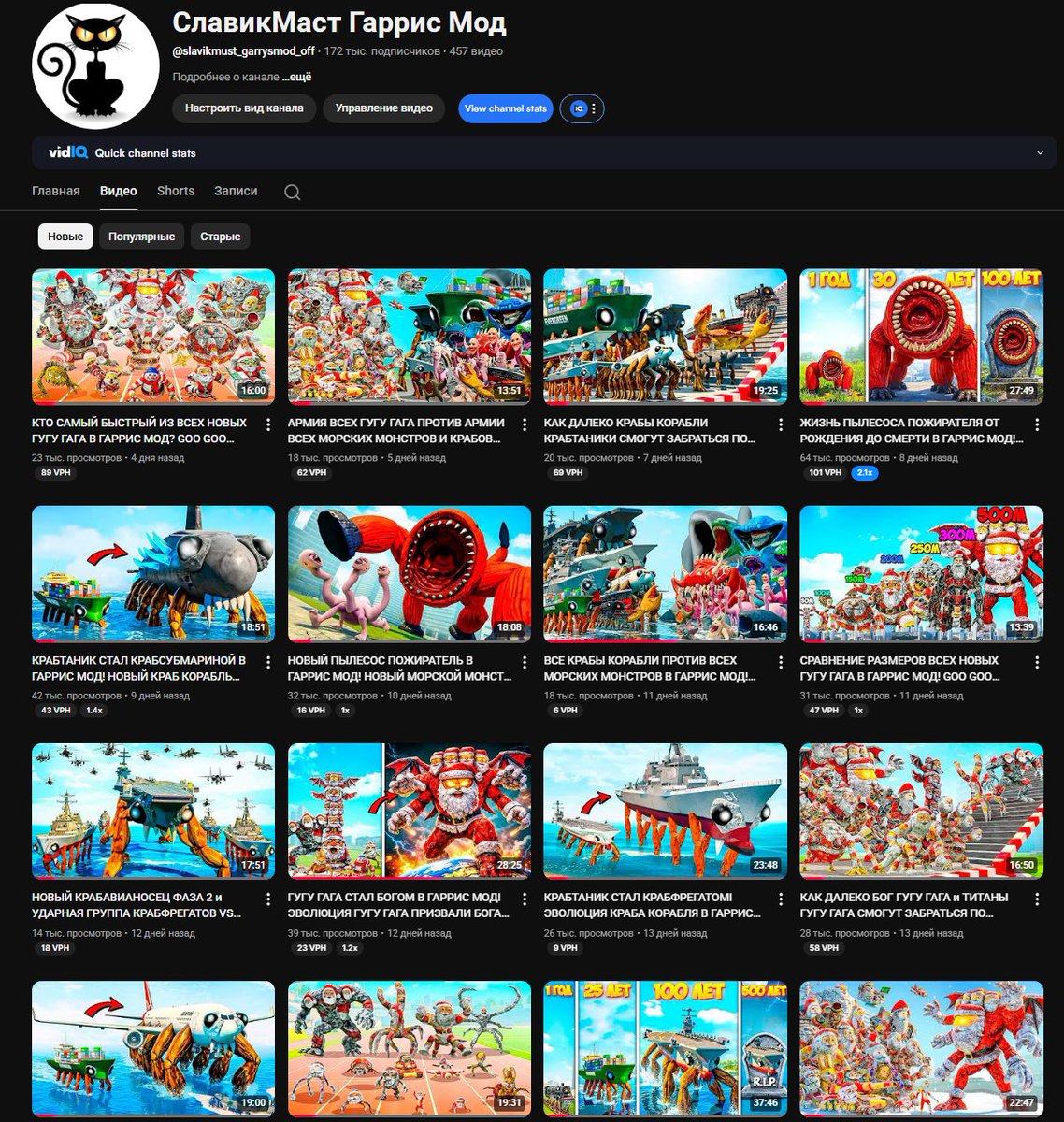Open the 19:31 video thumbnail
Viewport: 1064px width, 1122px height.
tap(410, 1049)
